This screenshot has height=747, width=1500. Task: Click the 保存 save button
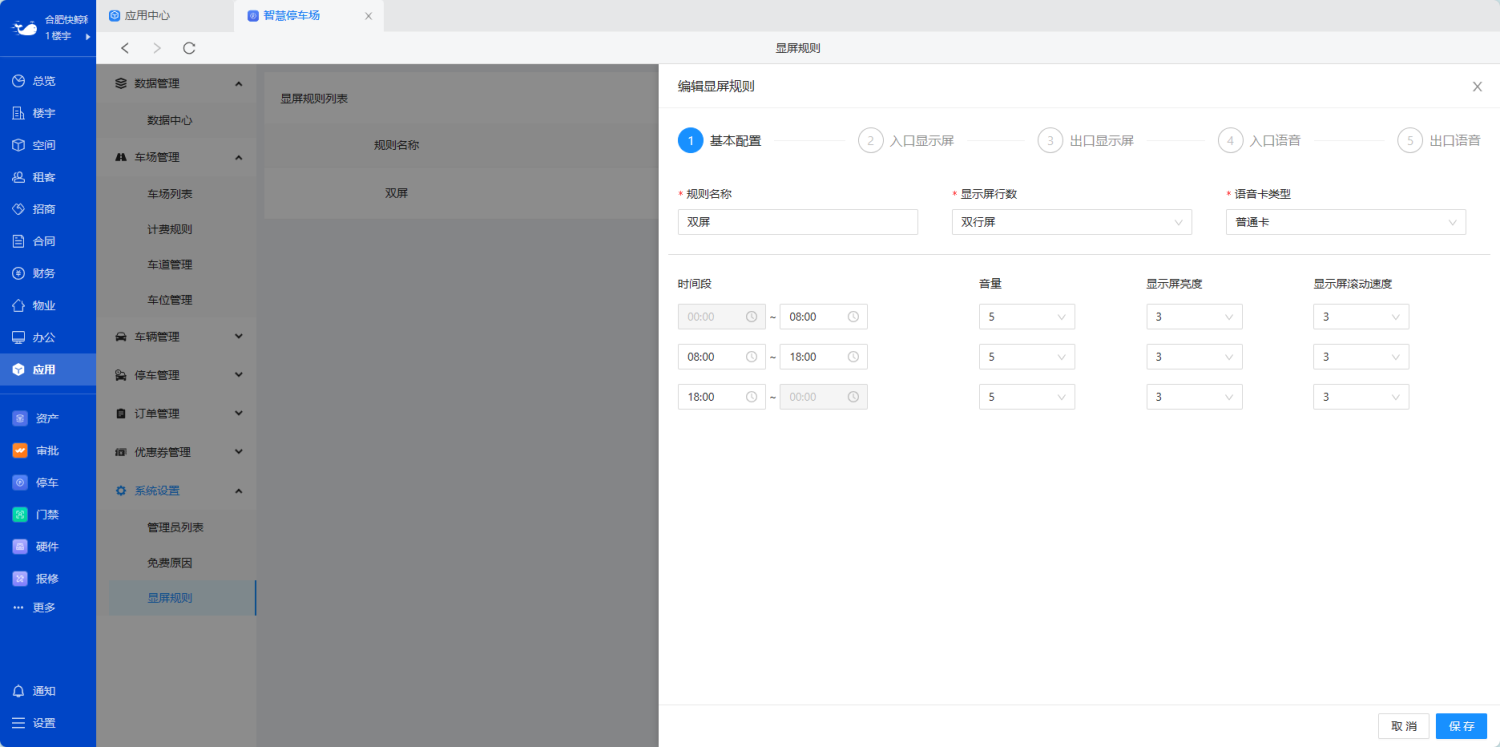click(1461, 726)
